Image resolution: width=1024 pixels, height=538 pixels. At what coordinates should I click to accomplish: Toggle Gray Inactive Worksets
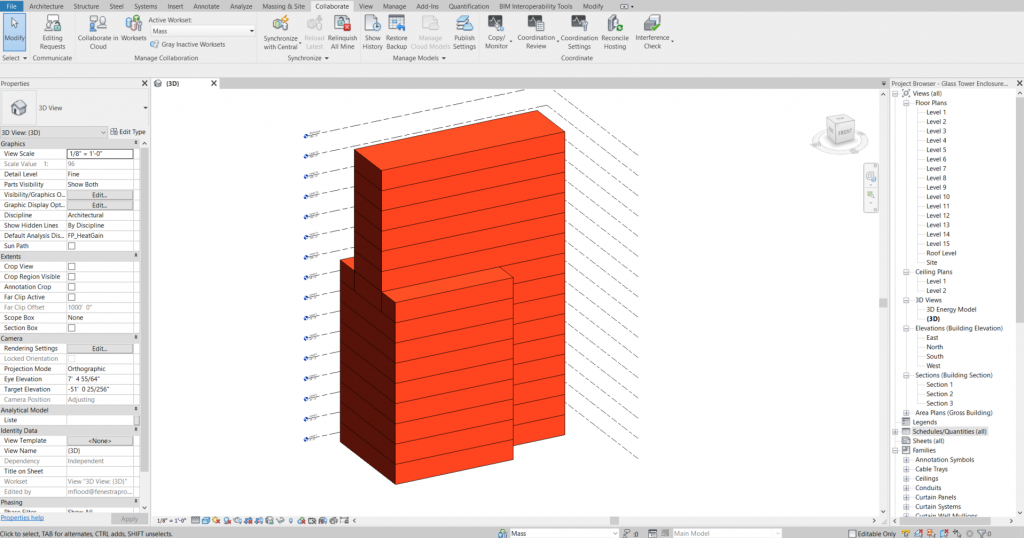(187, 44)
